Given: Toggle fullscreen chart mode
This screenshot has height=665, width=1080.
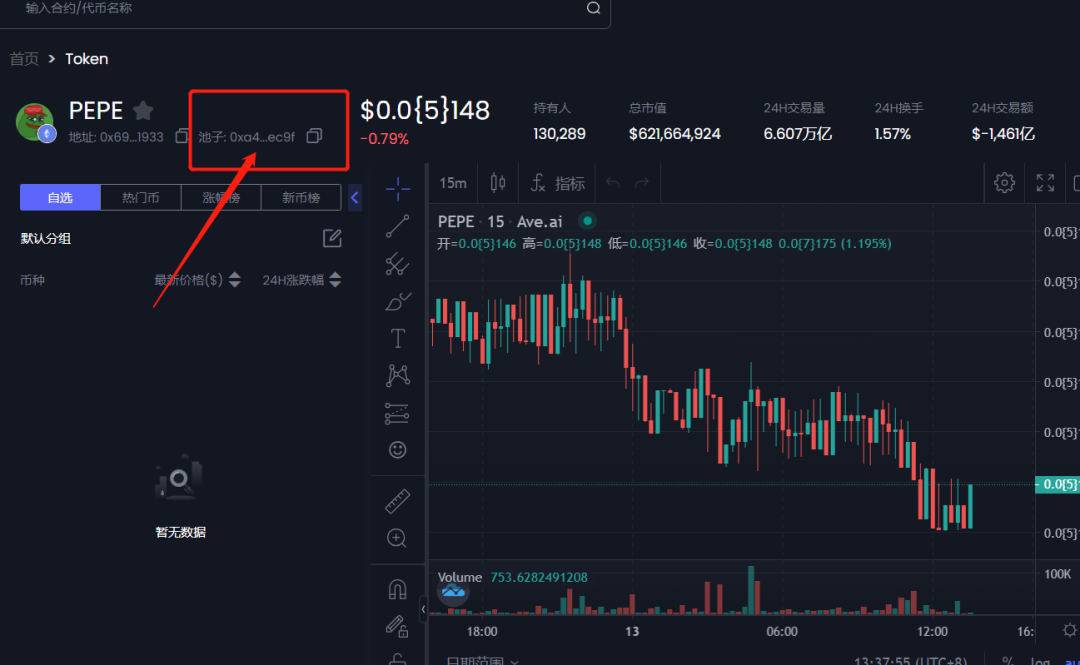Looking at the screenshot, I should 1045,182.
